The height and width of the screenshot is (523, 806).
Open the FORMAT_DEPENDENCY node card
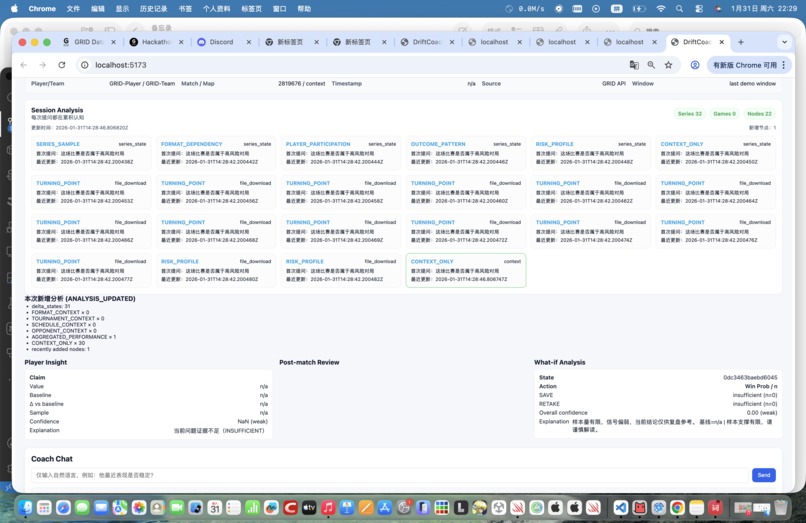pos(216,153)
